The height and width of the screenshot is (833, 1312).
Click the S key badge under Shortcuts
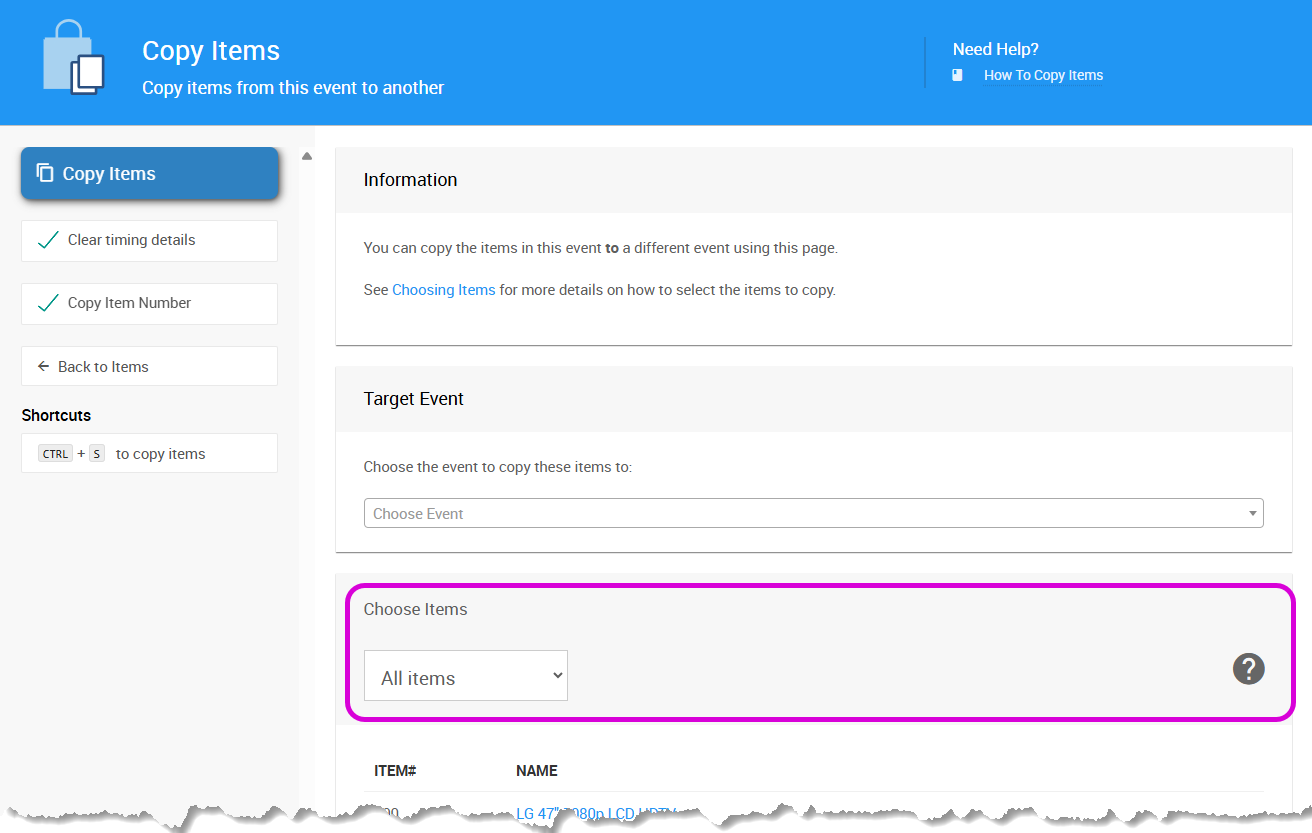tap(97, 454)
